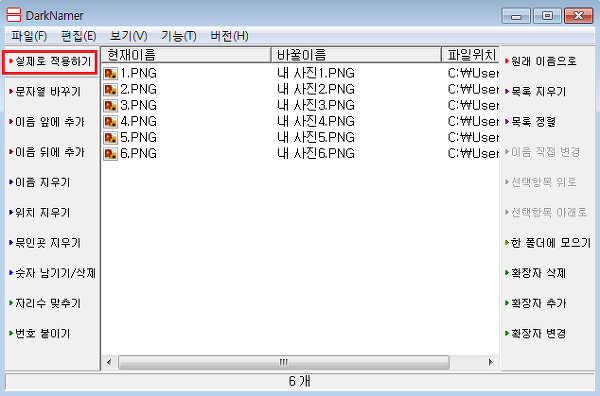Viewport: 600px width, 396px height.
Task: Click 실제로 적용하기 to apply renames
Action: click(50, 61)
